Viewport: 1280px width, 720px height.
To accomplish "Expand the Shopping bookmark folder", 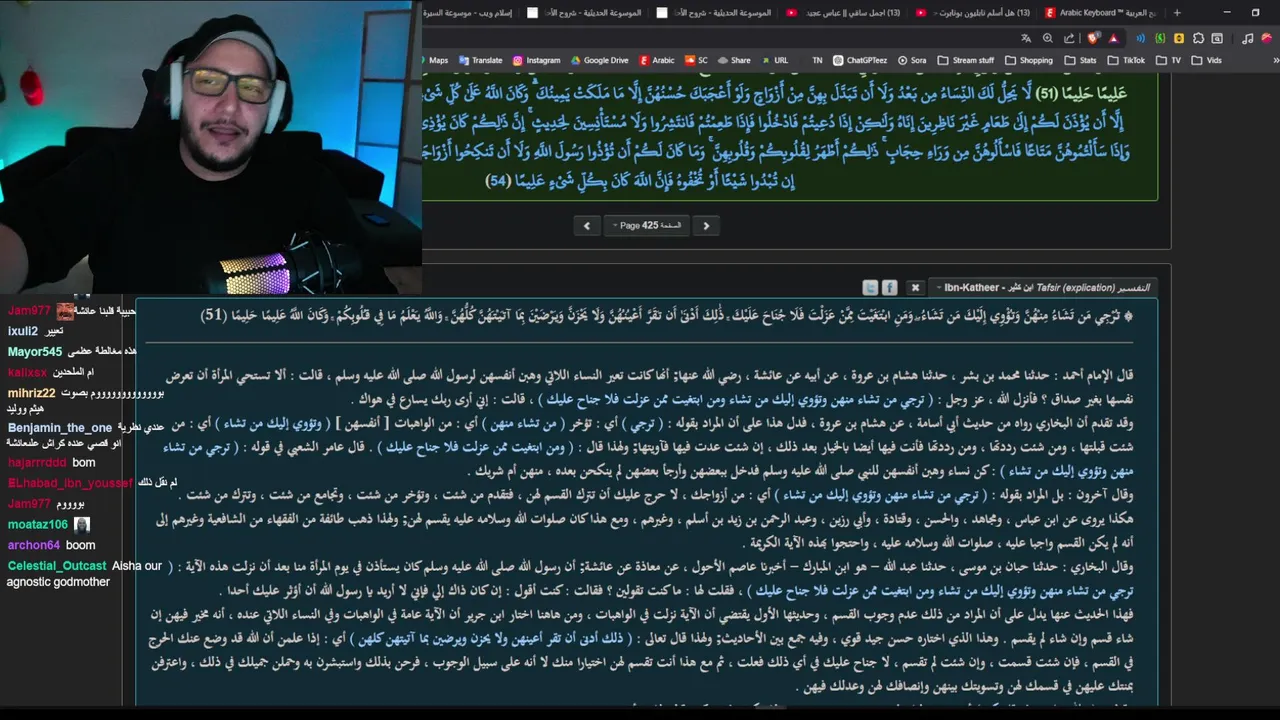I will (x=1028, y=60).
